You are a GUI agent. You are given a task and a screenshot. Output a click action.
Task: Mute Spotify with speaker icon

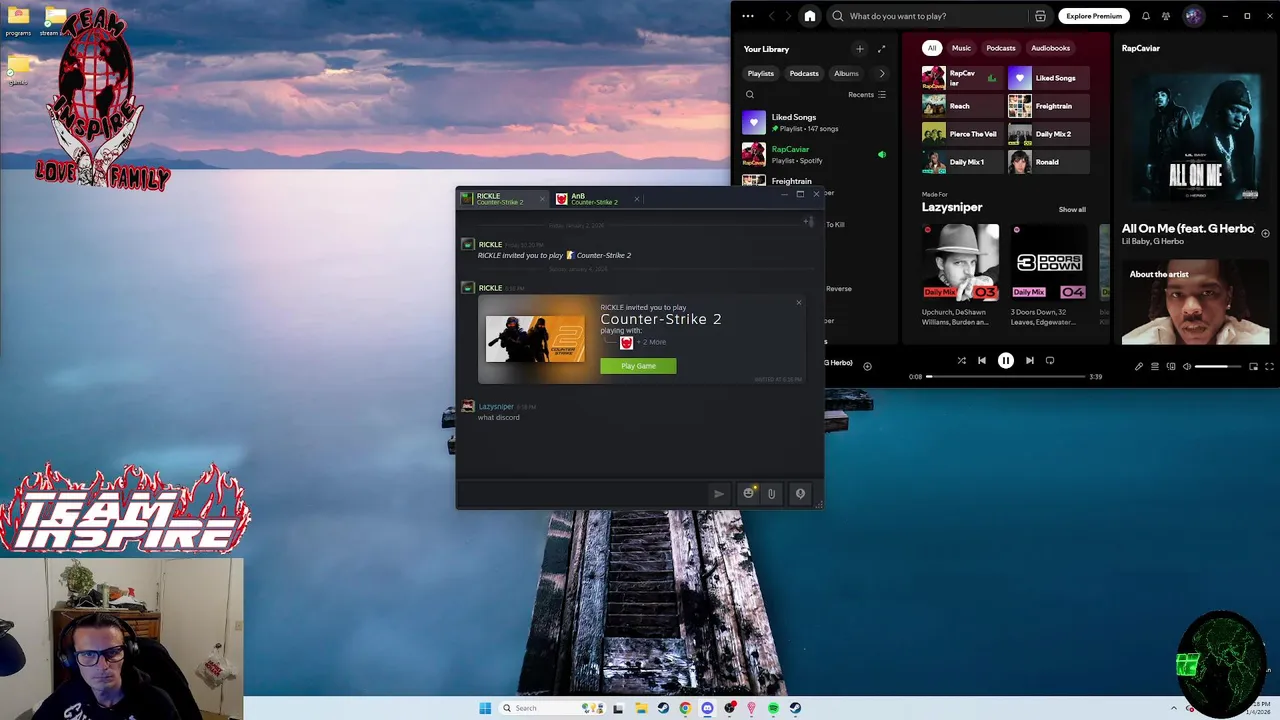(1187, 367)
